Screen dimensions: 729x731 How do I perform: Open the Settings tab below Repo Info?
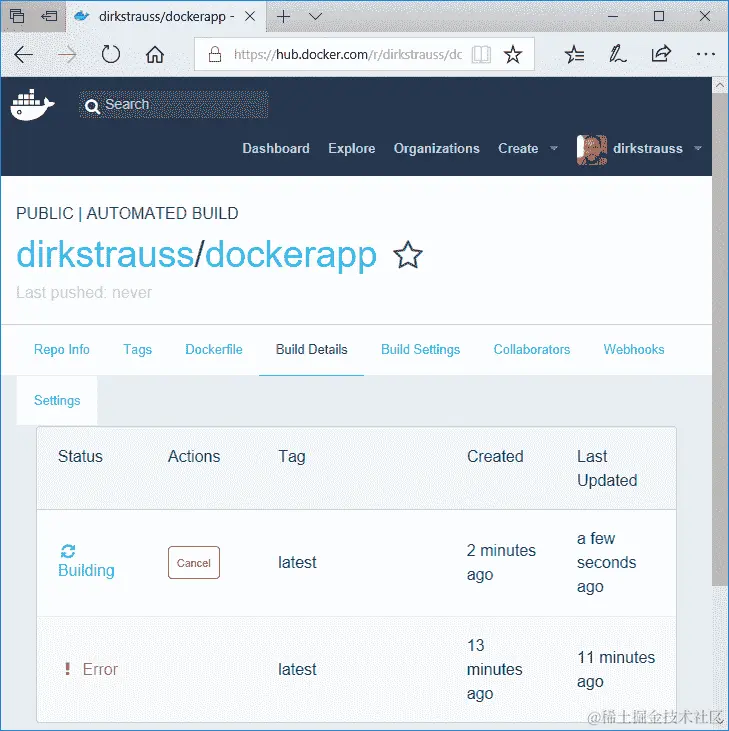point(57,400)
